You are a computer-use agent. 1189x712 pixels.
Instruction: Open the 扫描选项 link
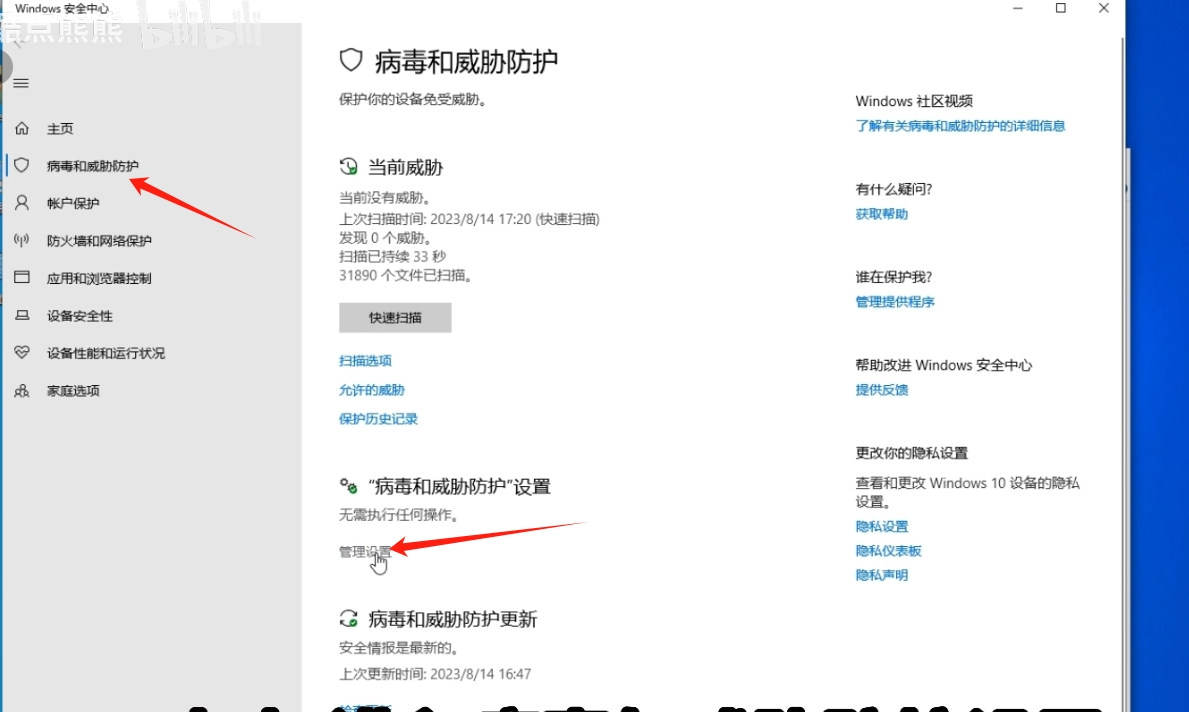[x=365, y=361]
